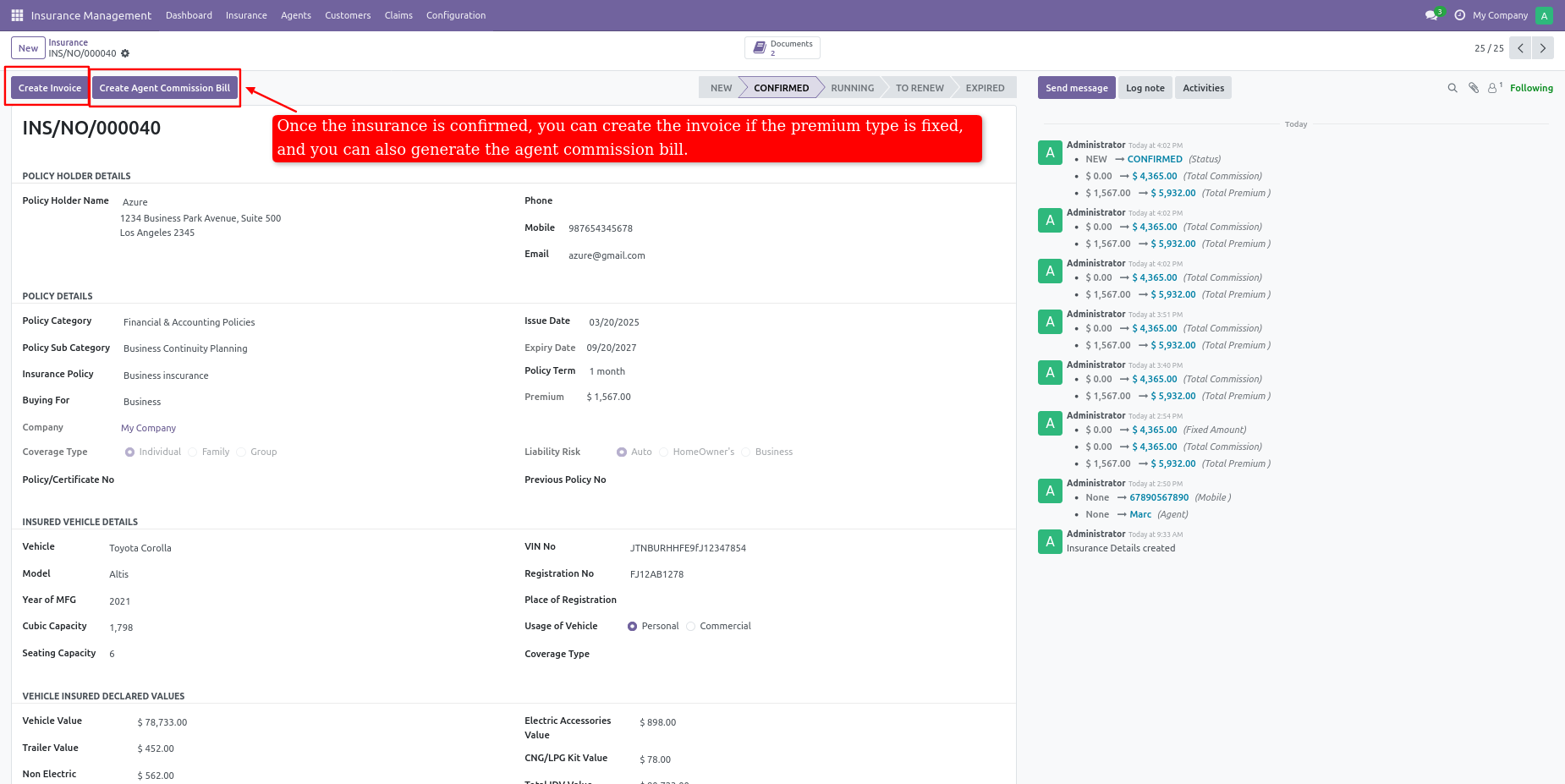
Task: Open Activities in chatter
Action: click(x=1203, y=88)
